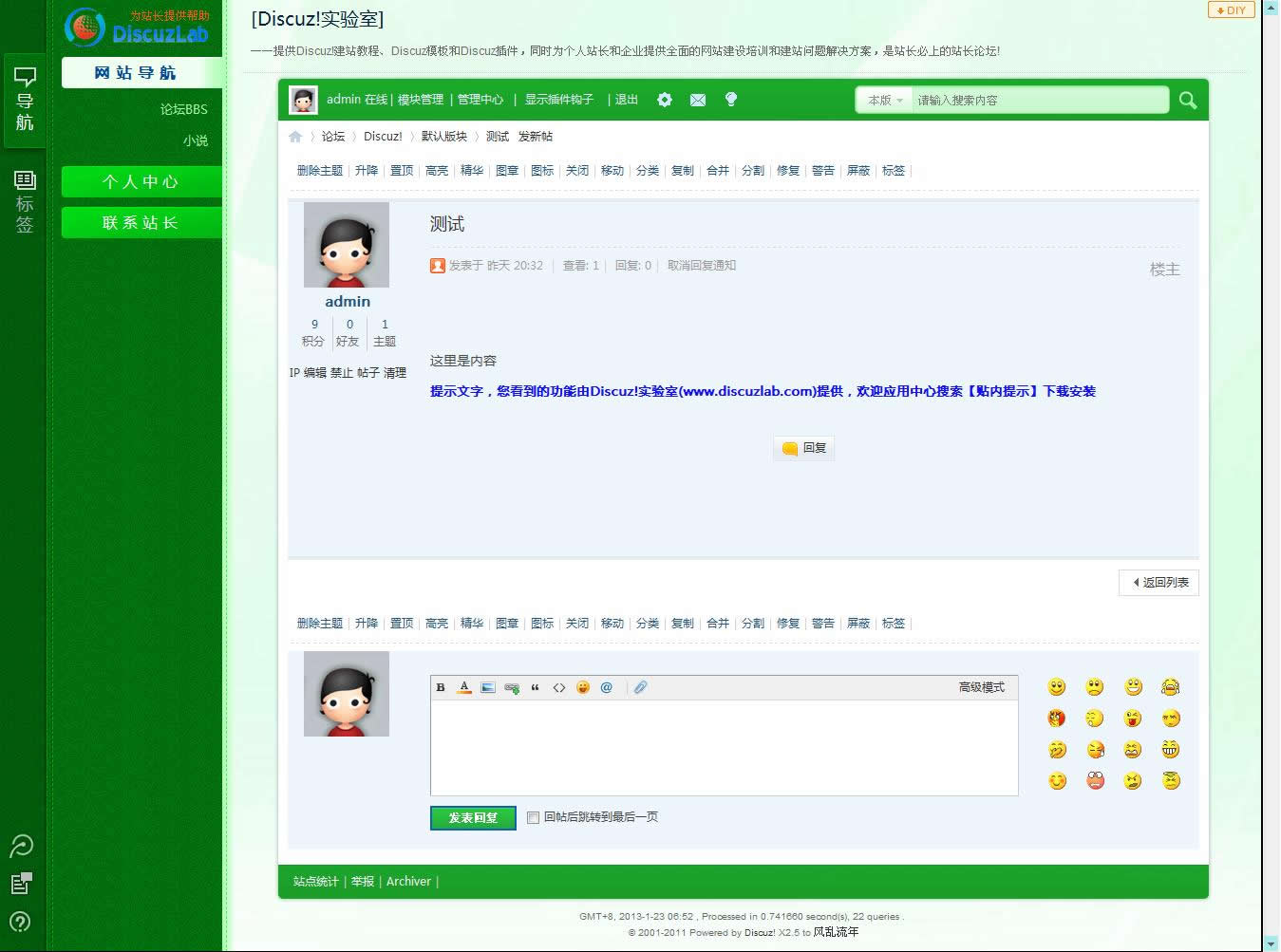Select 网站导航 sidebar menu
Image resolution: width=1281 pixels, height=952 pixels.
(141, 73)
